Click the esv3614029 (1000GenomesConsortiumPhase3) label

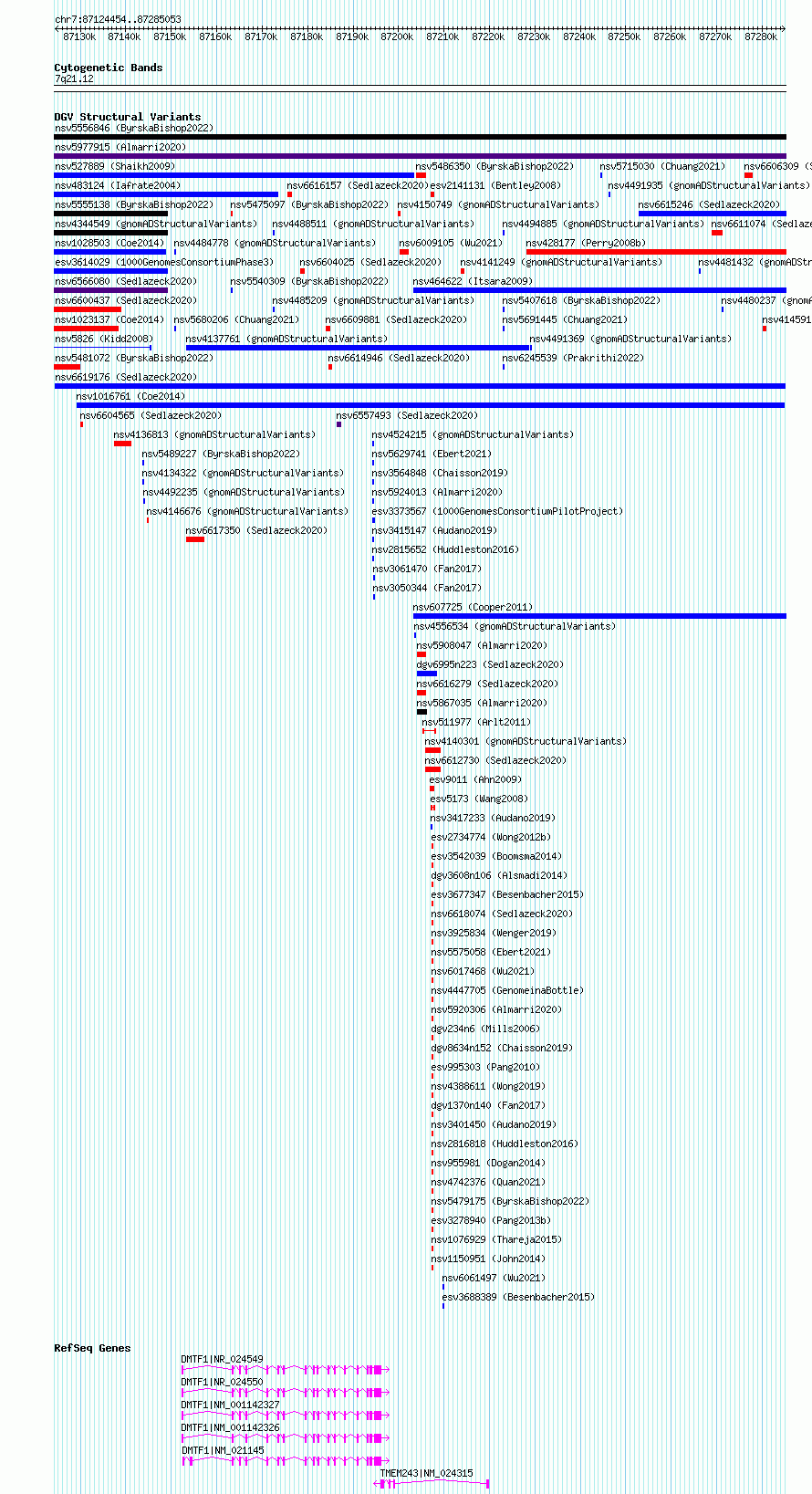point(164,262)
